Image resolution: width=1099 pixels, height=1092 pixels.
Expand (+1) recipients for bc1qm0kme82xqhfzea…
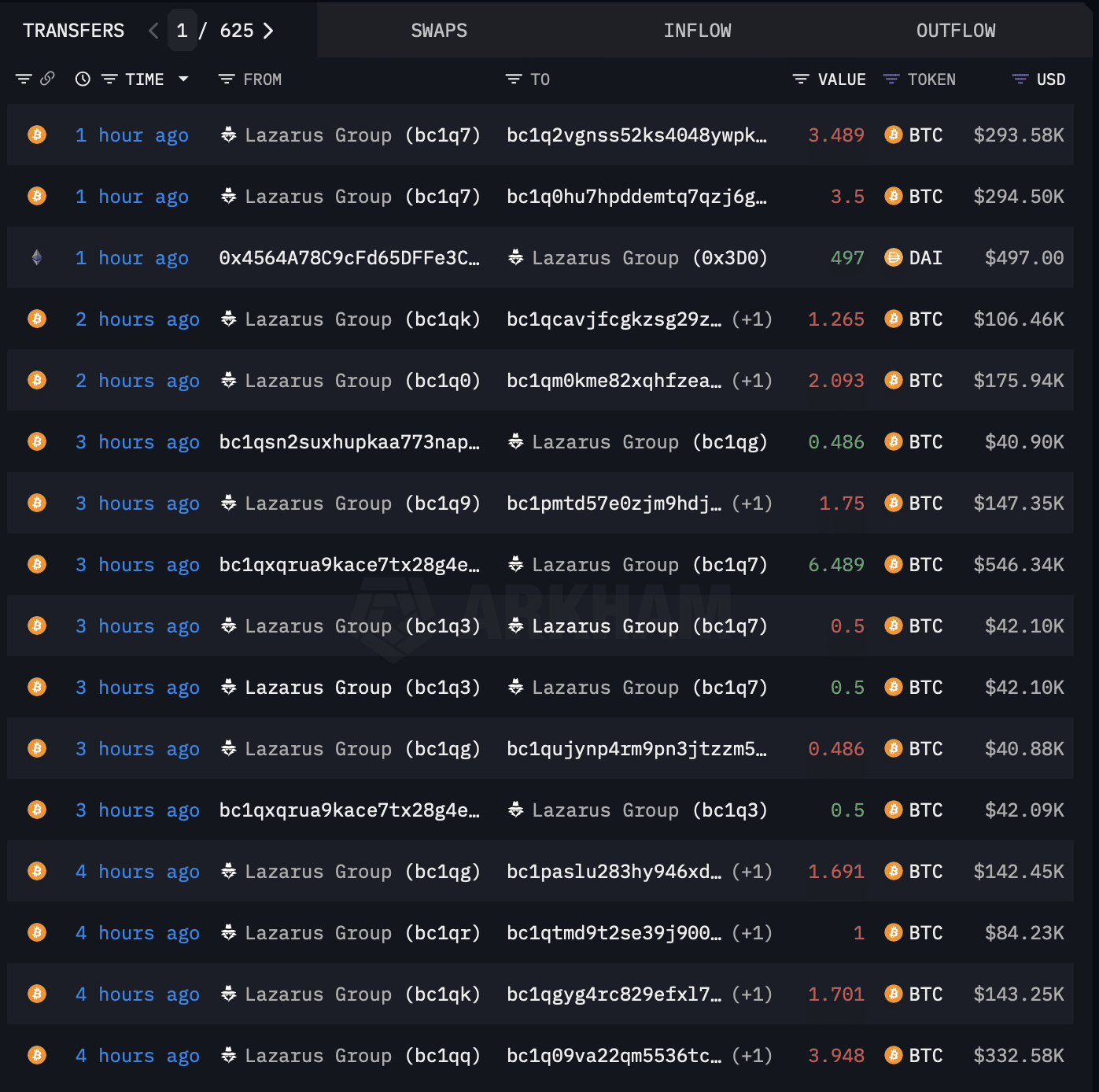[751, 381]
